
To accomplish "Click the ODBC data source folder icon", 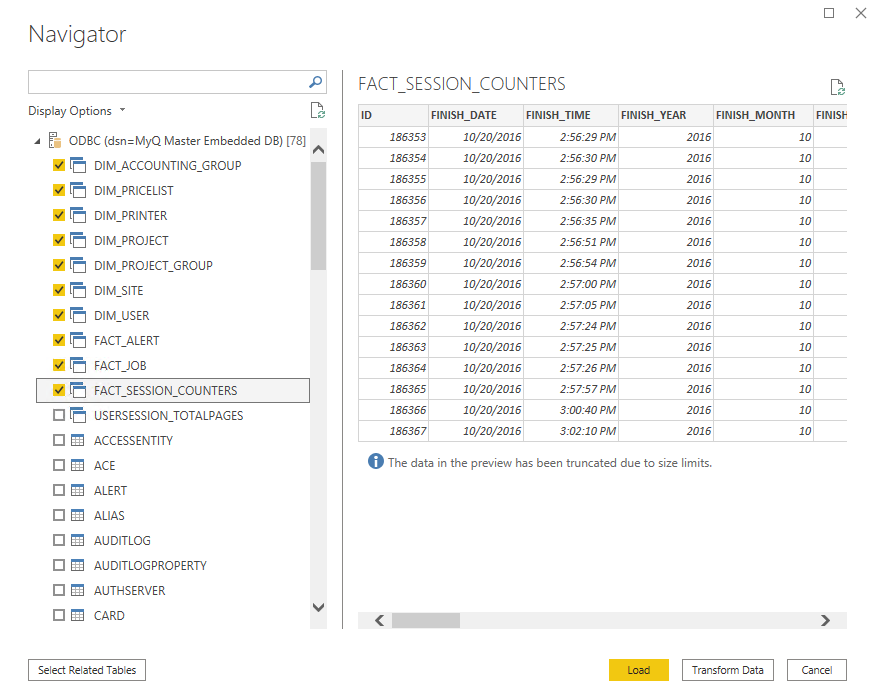I will 55,141.
